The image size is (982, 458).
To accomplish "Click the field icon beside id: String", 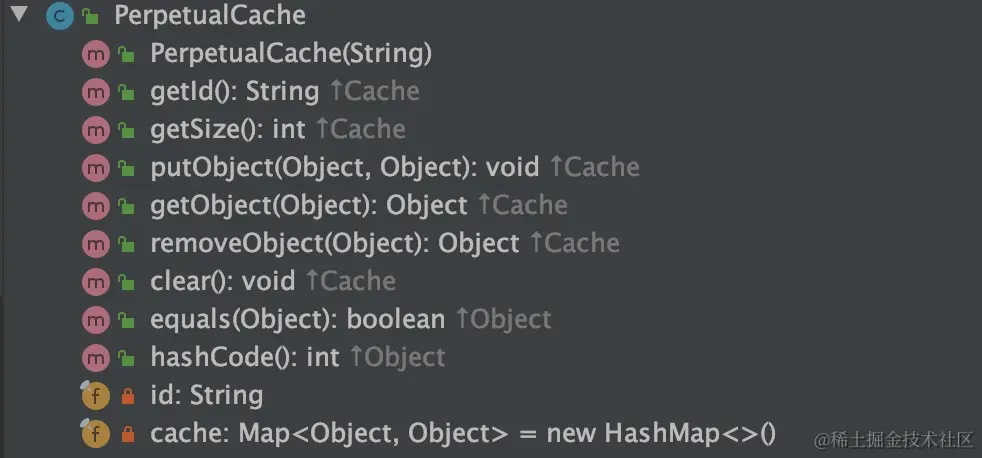I will point(94,396).
